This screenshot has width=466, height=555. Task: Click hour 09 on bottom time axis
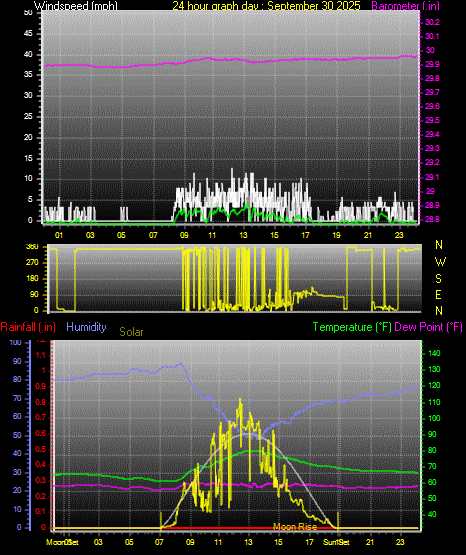[190, 542]
